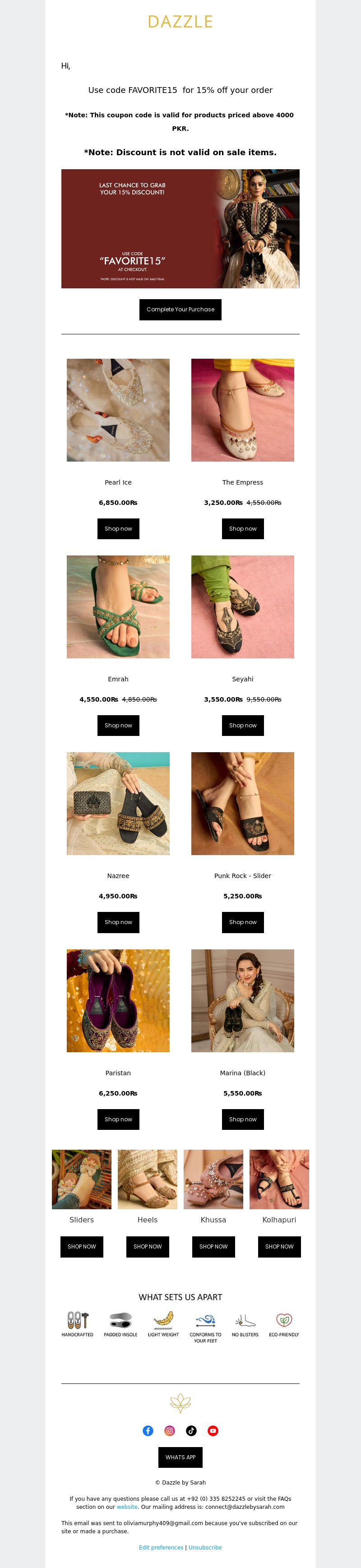
Task: Click the Light Weight feather icon
Action: point(163,1320)
